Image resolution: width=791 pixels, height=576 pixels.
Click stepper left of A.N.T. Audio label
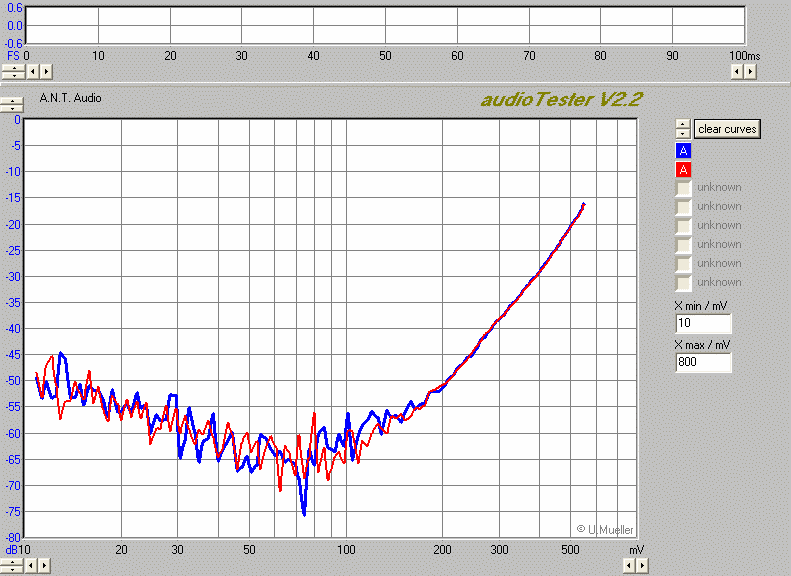12,104
